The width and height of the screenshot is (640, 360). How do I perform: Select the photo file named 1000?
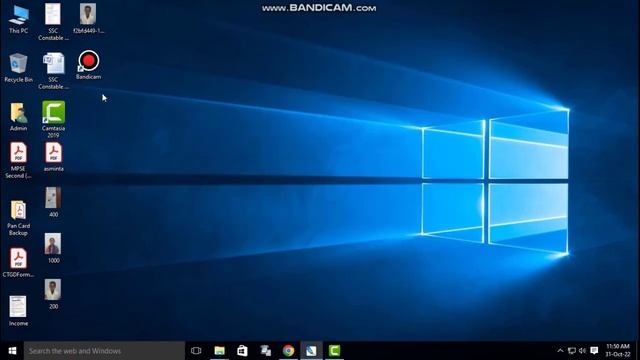click(53, 248)
